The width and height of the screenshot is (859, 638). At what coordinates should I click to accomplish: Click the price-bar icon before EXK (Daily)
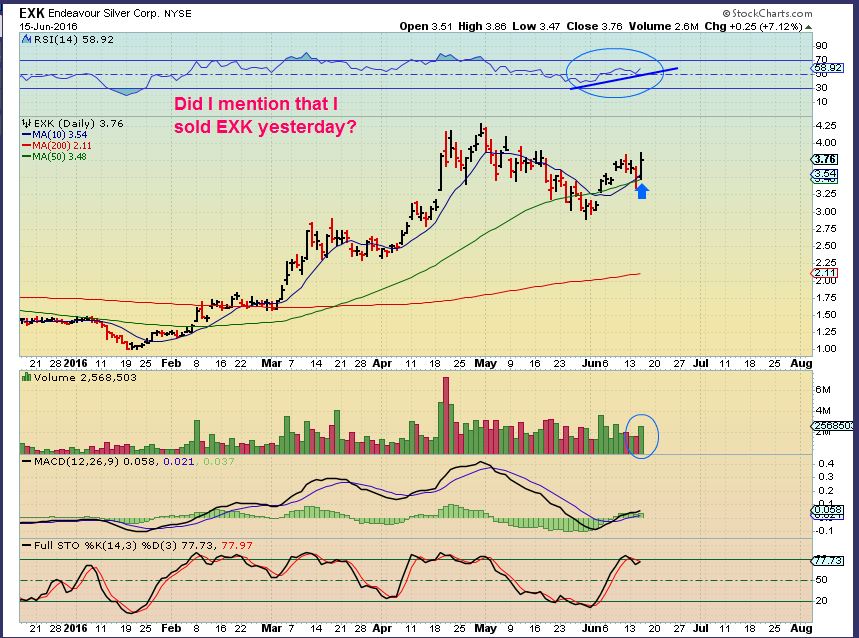tap(26, 124)
